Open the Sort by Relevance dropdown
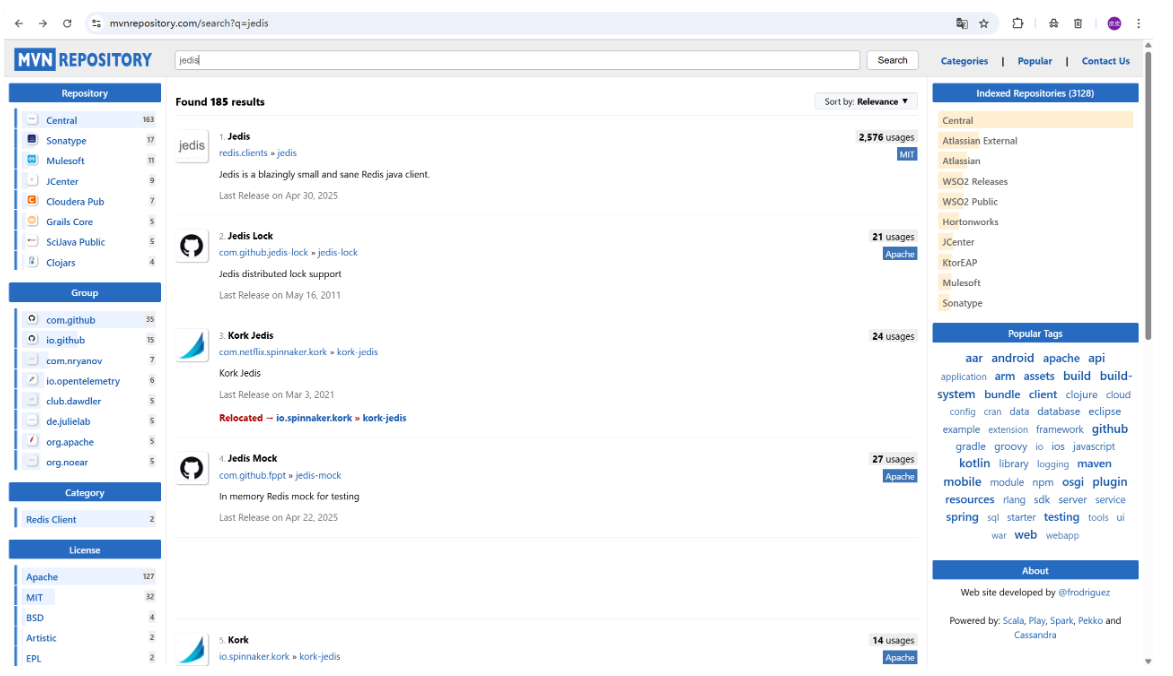The height and width of the screenshot is (676, 1173). tap(866, 102)
